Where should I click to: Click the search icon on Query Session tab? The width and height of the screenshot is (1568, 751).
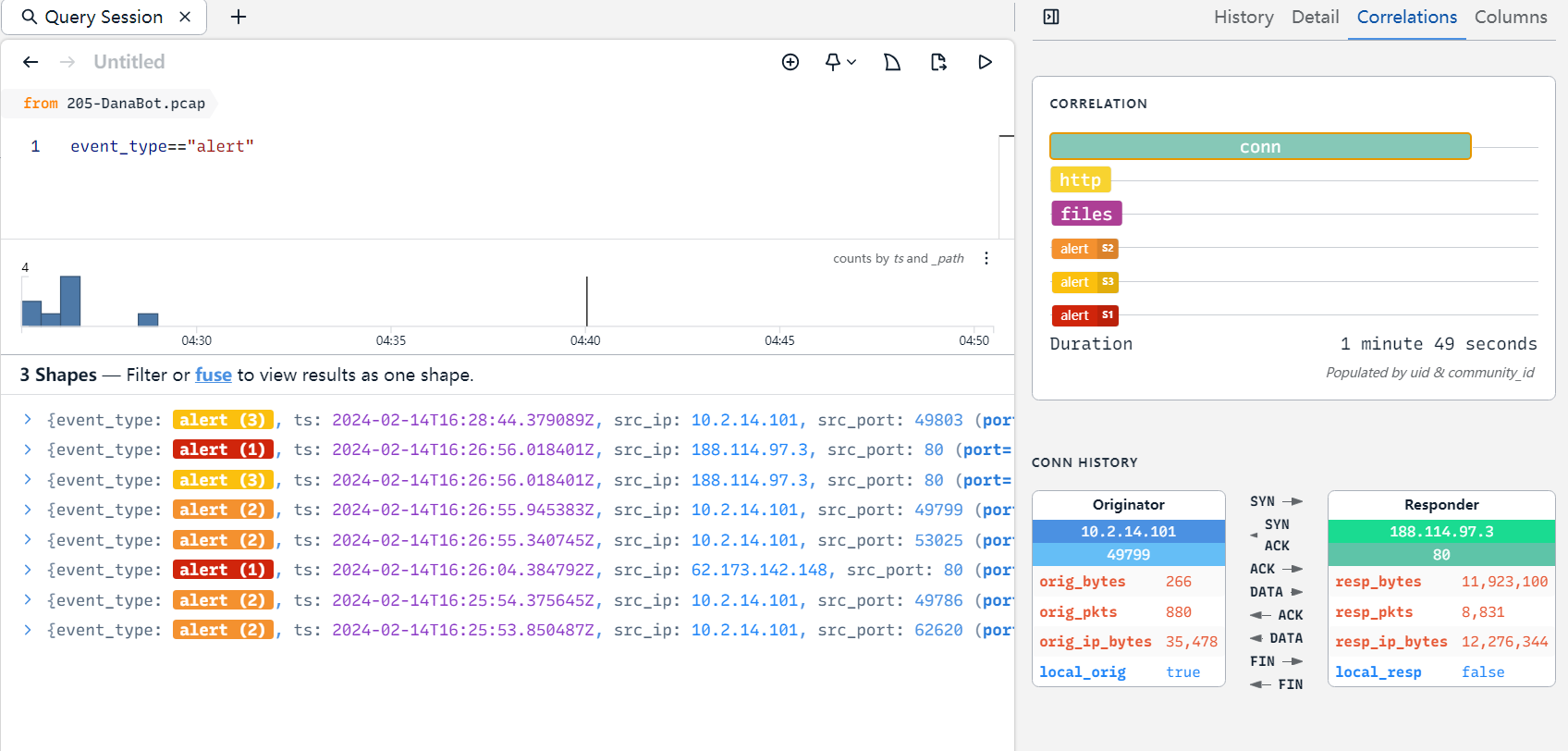tap(30, 17)
